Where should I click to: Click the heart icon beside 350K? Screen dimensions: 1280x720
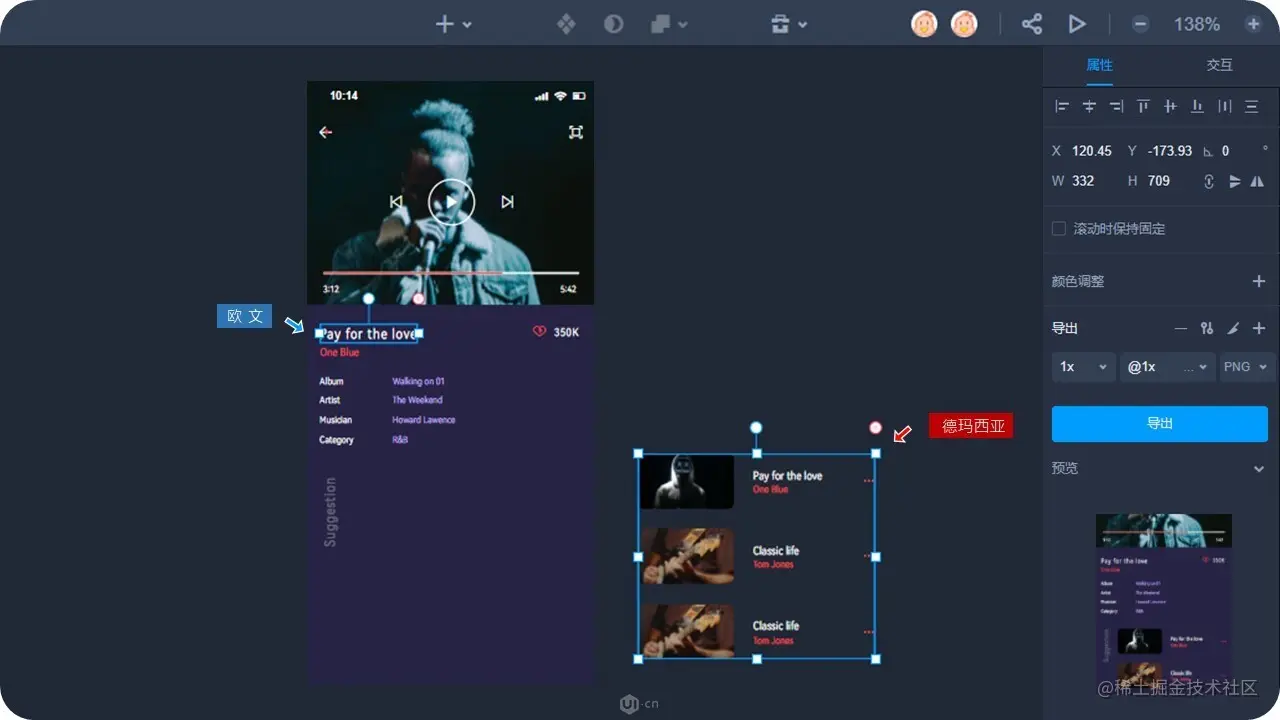coord(540,332)
